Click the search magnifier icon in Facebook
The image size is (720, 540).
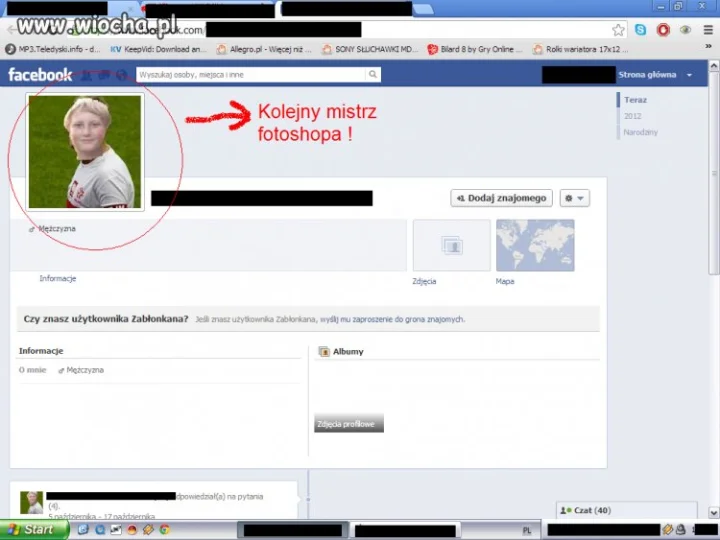point(373,74)
